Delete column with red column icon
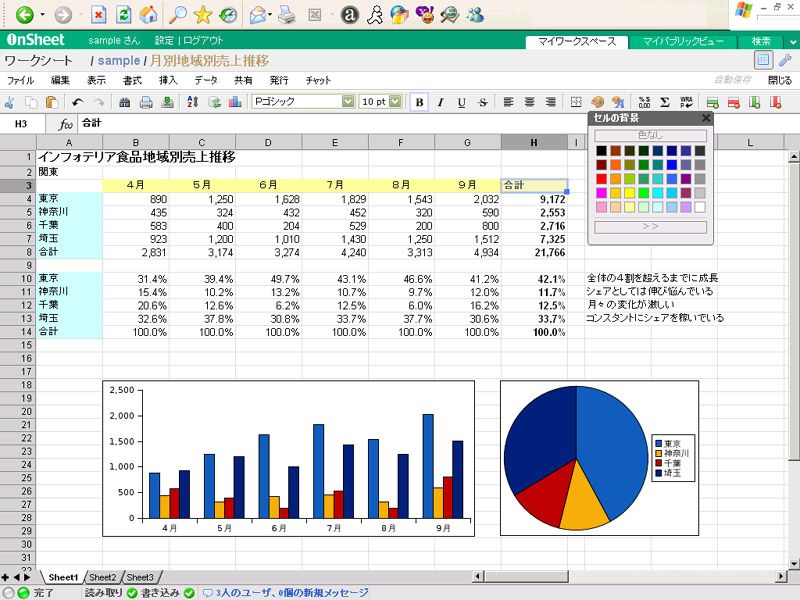 click(x=776, y=103)
